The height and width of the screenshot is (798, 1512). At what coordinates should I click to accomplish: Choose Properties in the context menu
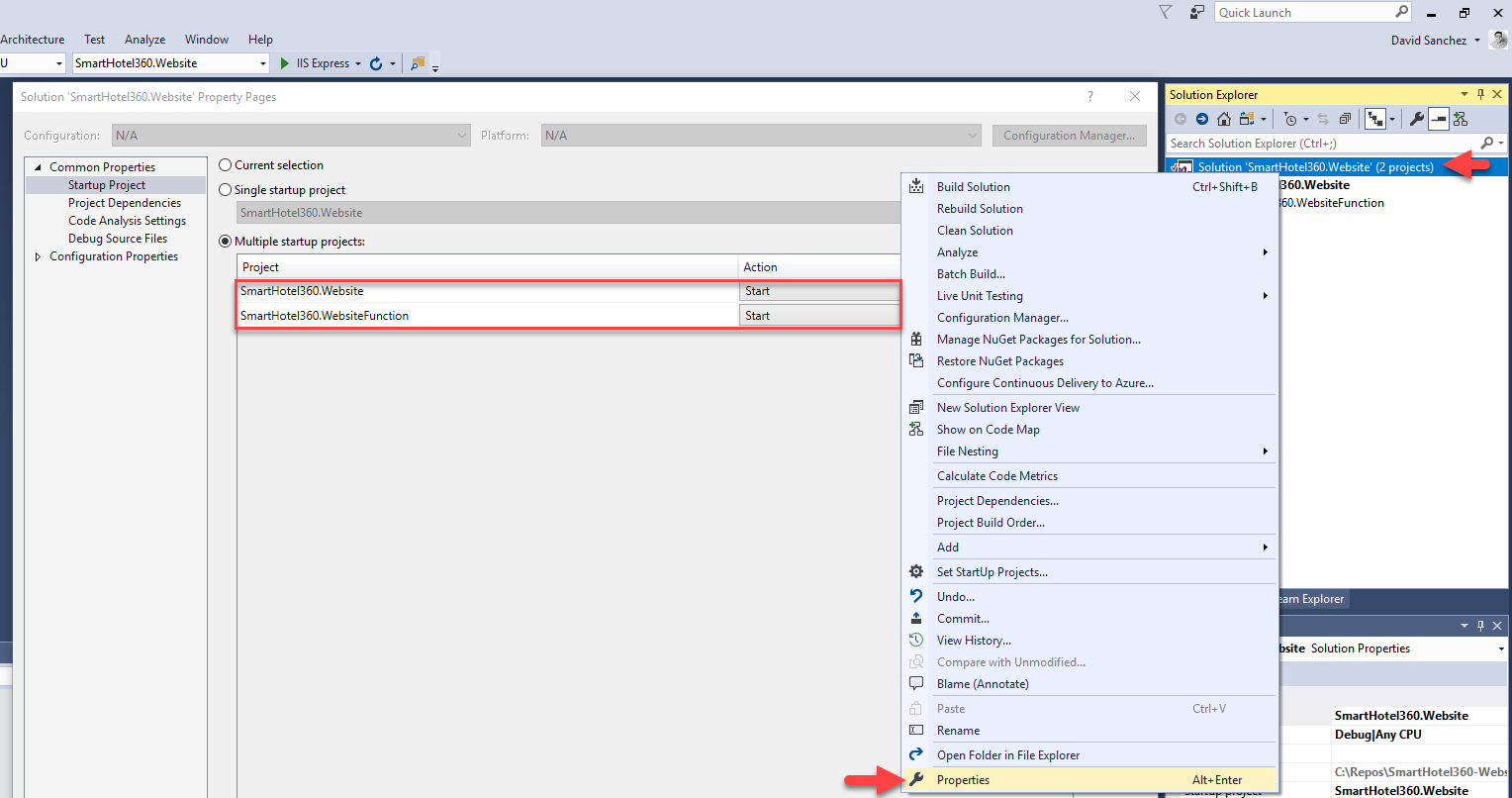(x=1089, y=780)
